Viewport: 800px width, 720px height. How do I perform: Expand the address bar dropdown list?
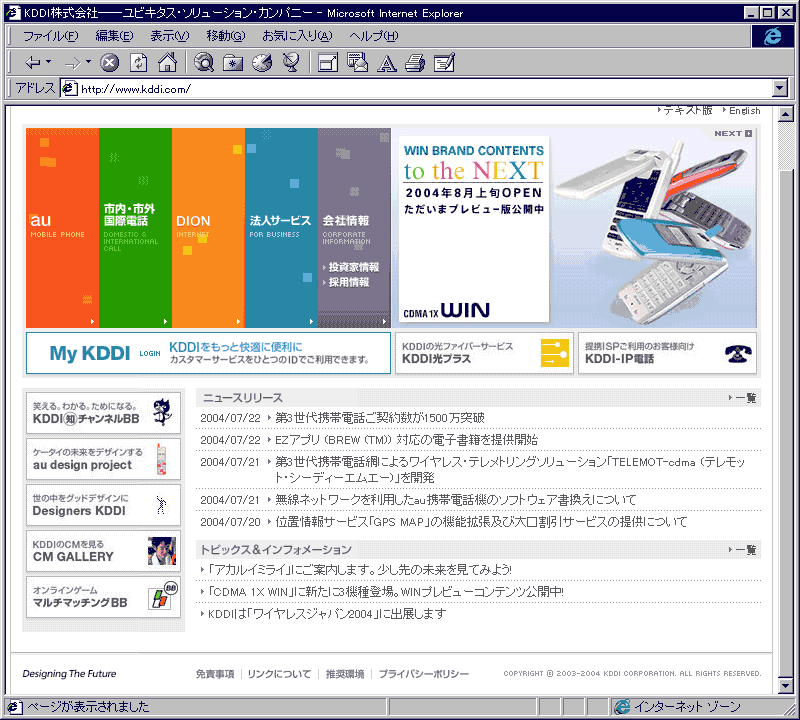coord(780,89)
